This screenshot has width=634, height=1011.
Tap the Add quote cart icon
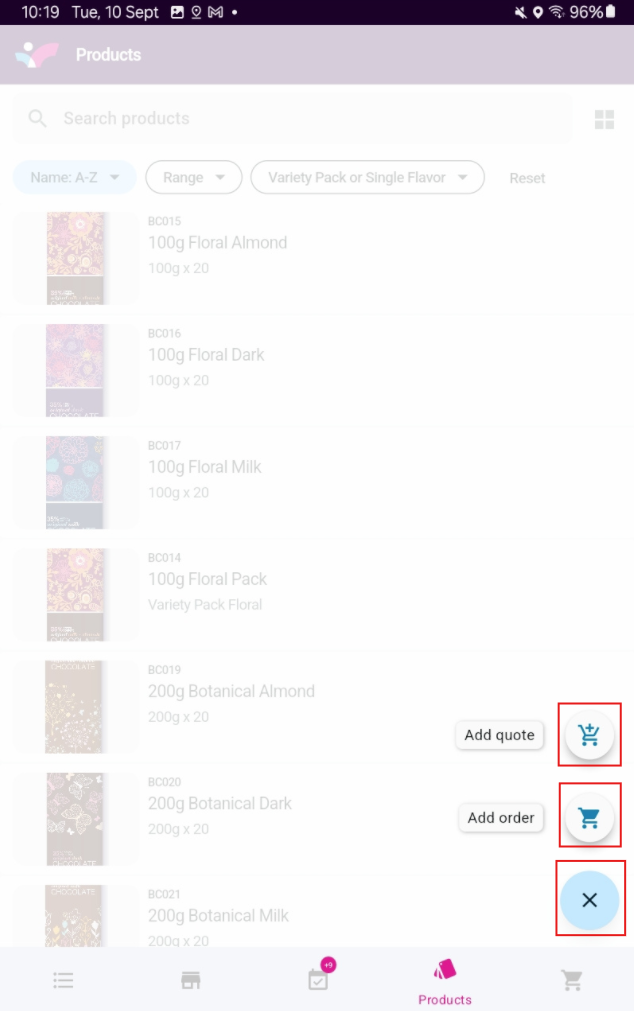(x=589, y=735)
